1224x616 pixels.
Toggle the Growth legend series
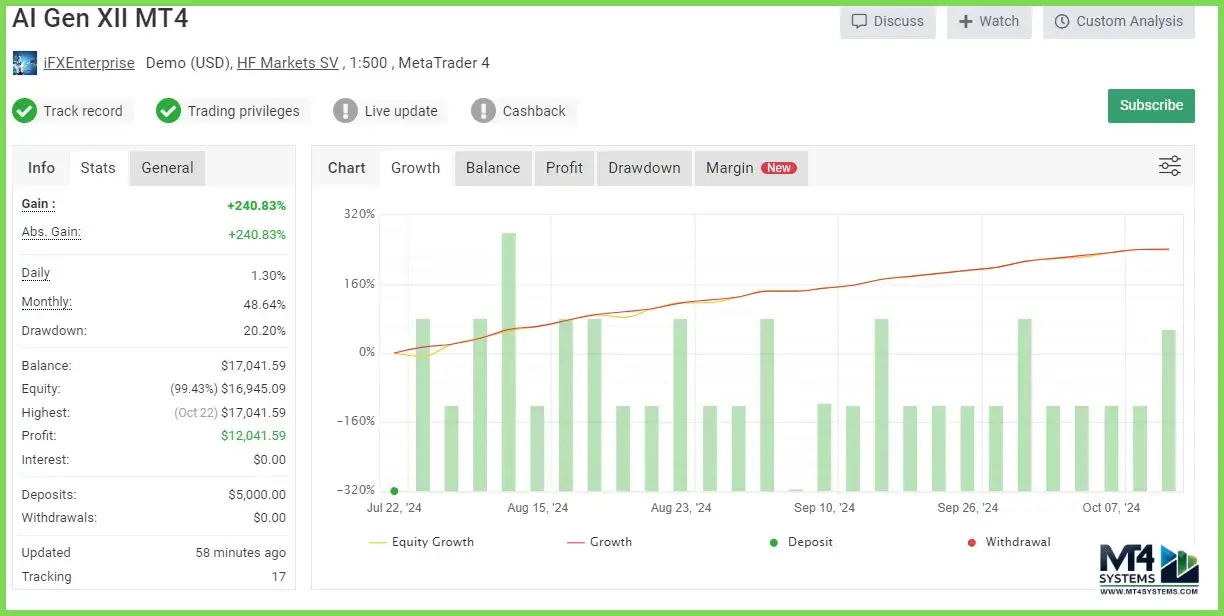[599, 542]
